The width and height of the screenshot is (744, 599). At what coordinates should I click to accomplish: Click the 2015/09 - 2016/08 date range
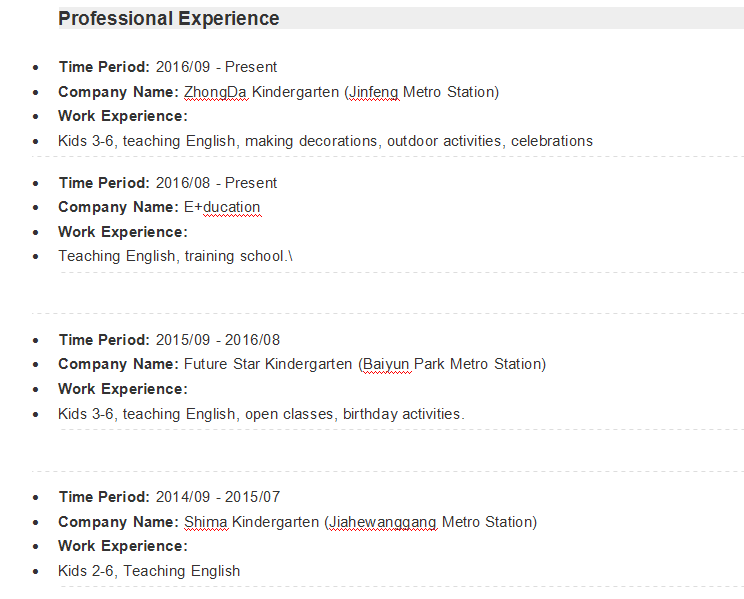[x=218, y=340]
